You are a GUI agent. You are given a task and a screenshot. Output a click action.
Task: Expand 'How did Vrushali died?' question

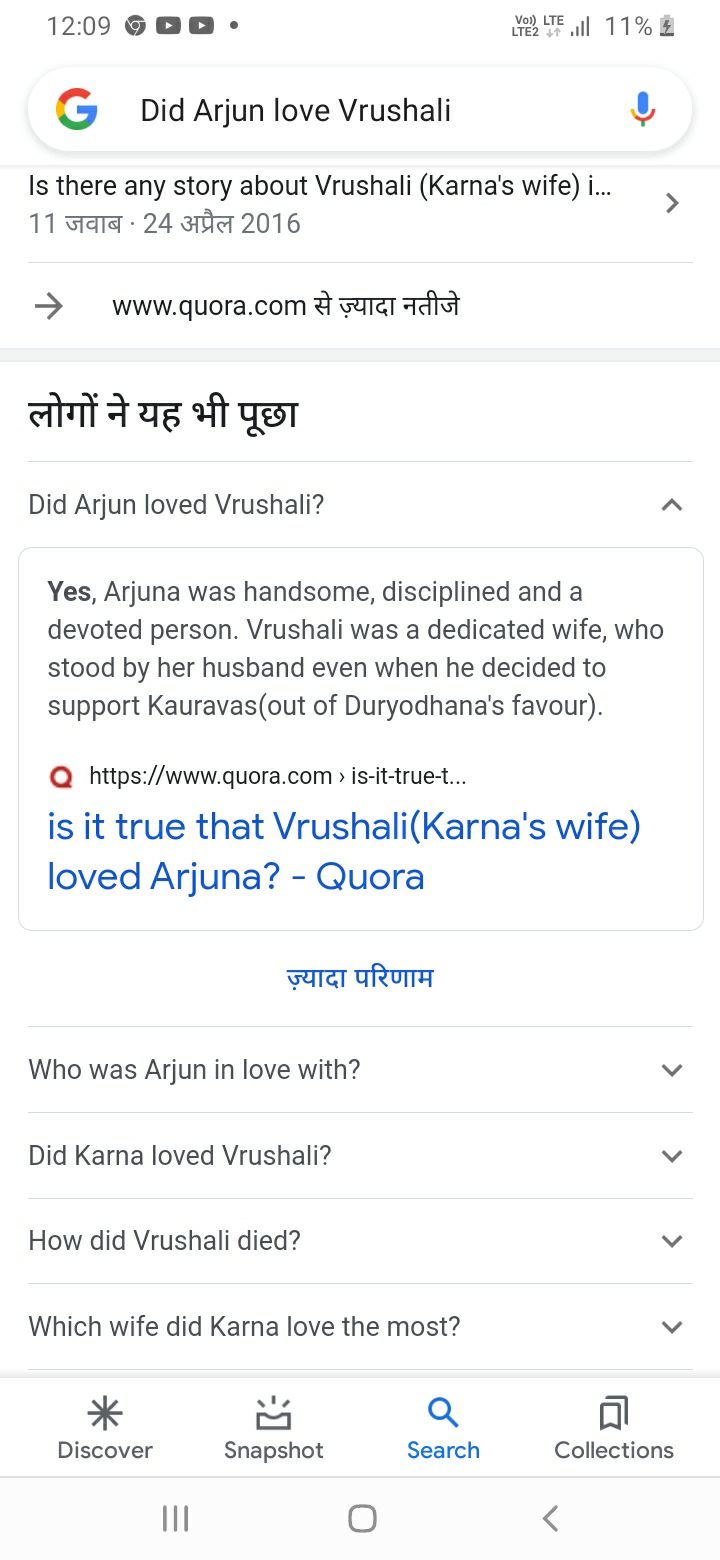point(672,1241)
